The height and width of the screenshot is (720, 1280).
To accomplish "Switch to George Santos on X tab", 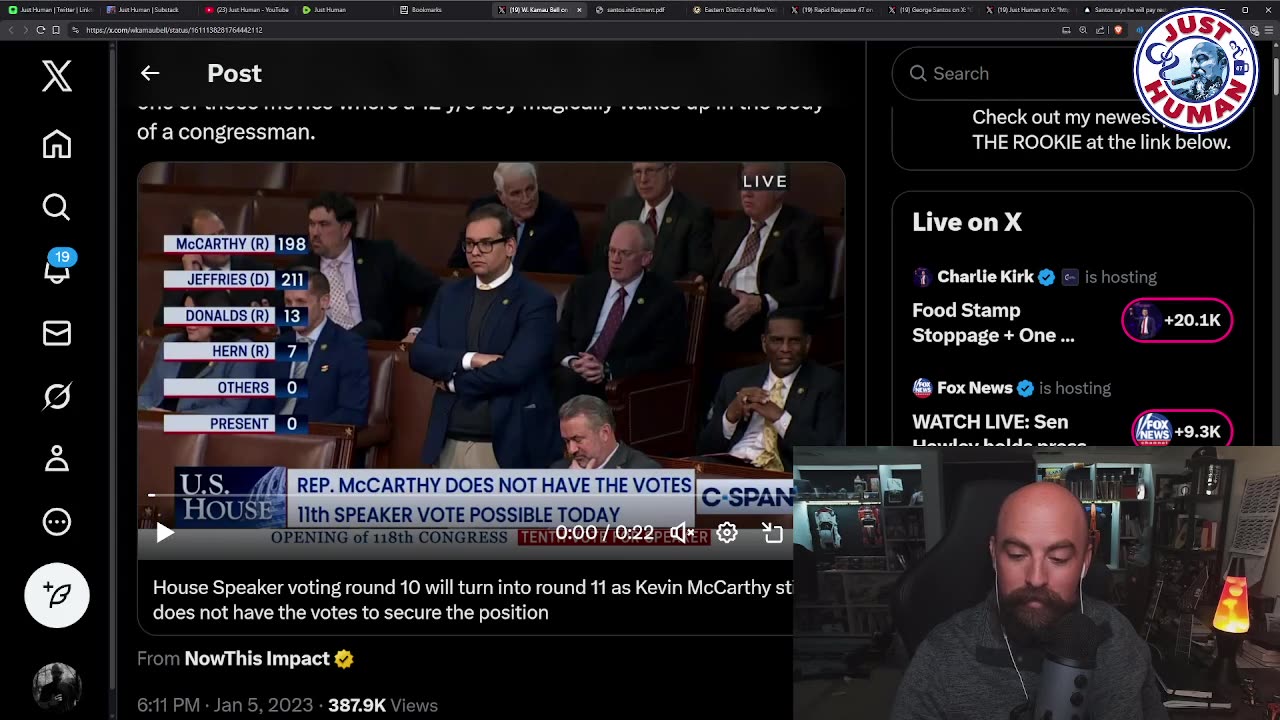I will click(x=930, y=10).
